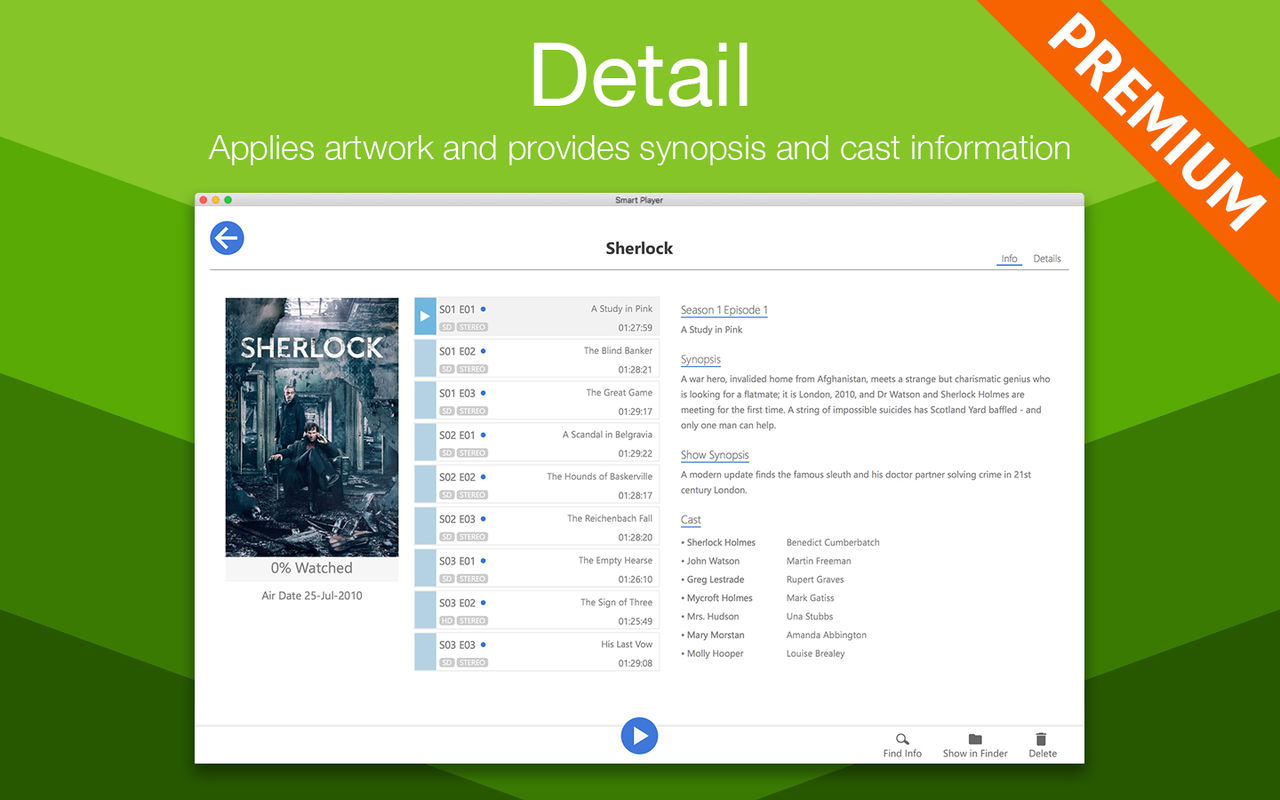Start playback with the blue play button
The width and height of the screenshot is (1280, 800).
click(x=639, y=735)
